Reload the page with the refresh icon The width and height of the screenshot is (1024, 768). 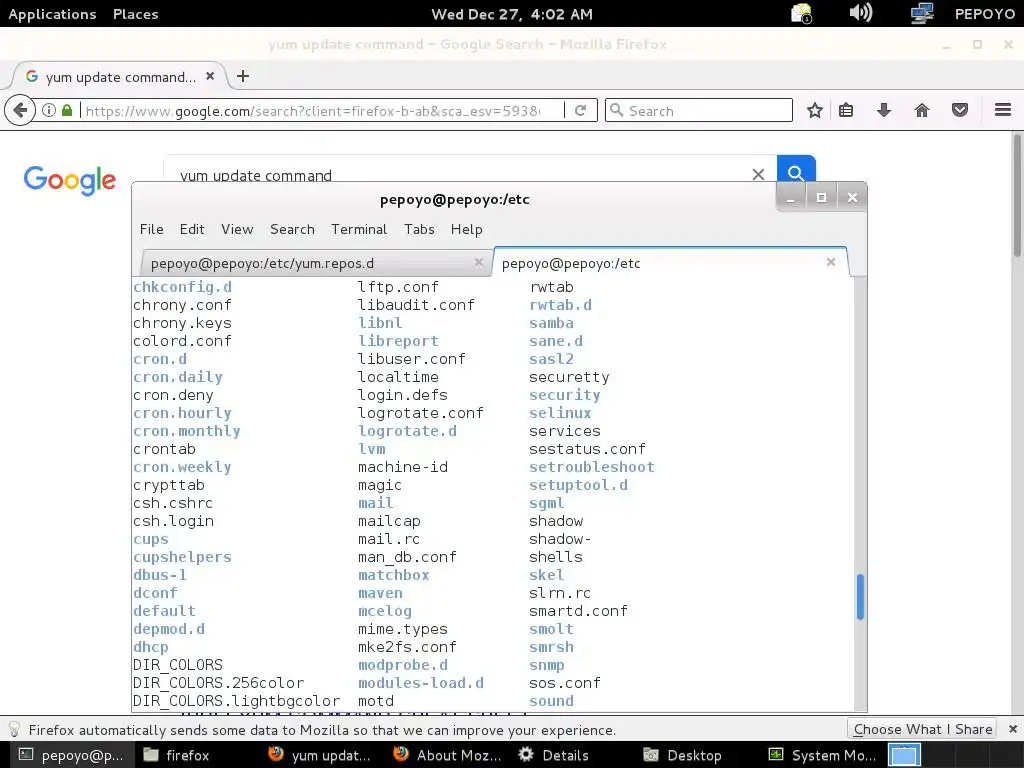coord(580,110)
